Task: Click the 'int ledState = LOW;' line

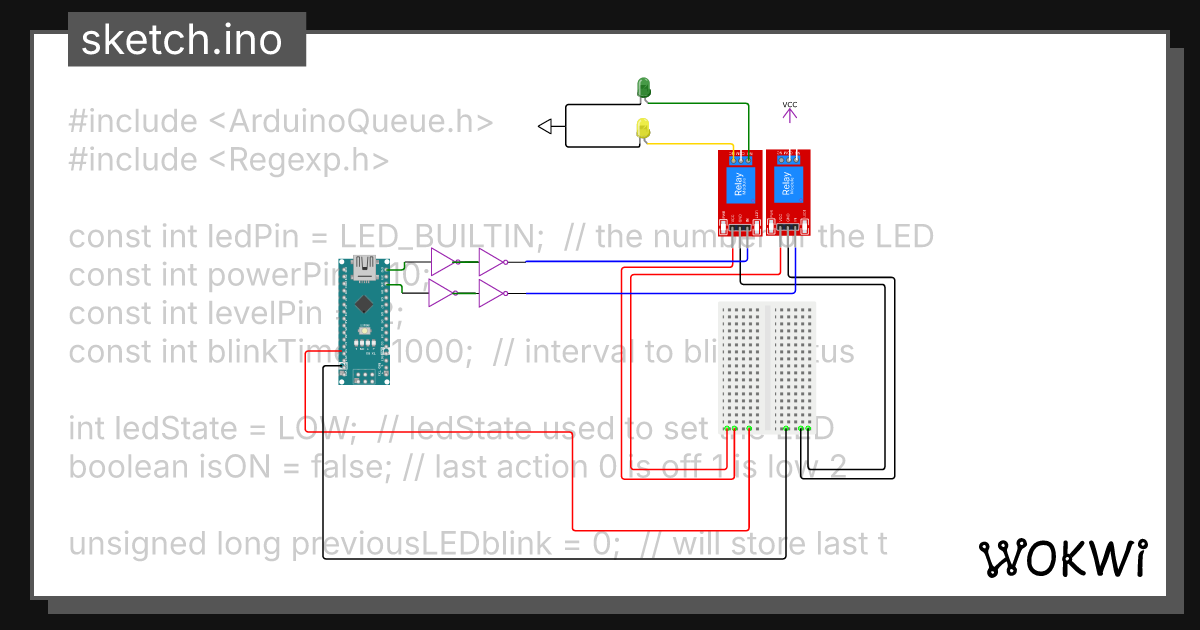Action: coord(213,428)
